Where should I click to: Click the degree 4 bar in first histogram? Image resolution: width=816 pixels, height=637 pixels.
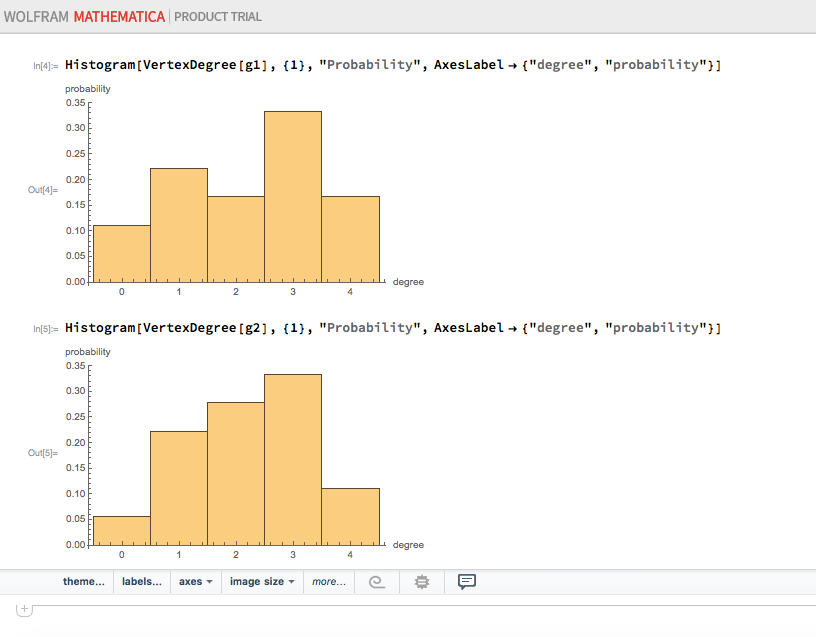point(350,239)
